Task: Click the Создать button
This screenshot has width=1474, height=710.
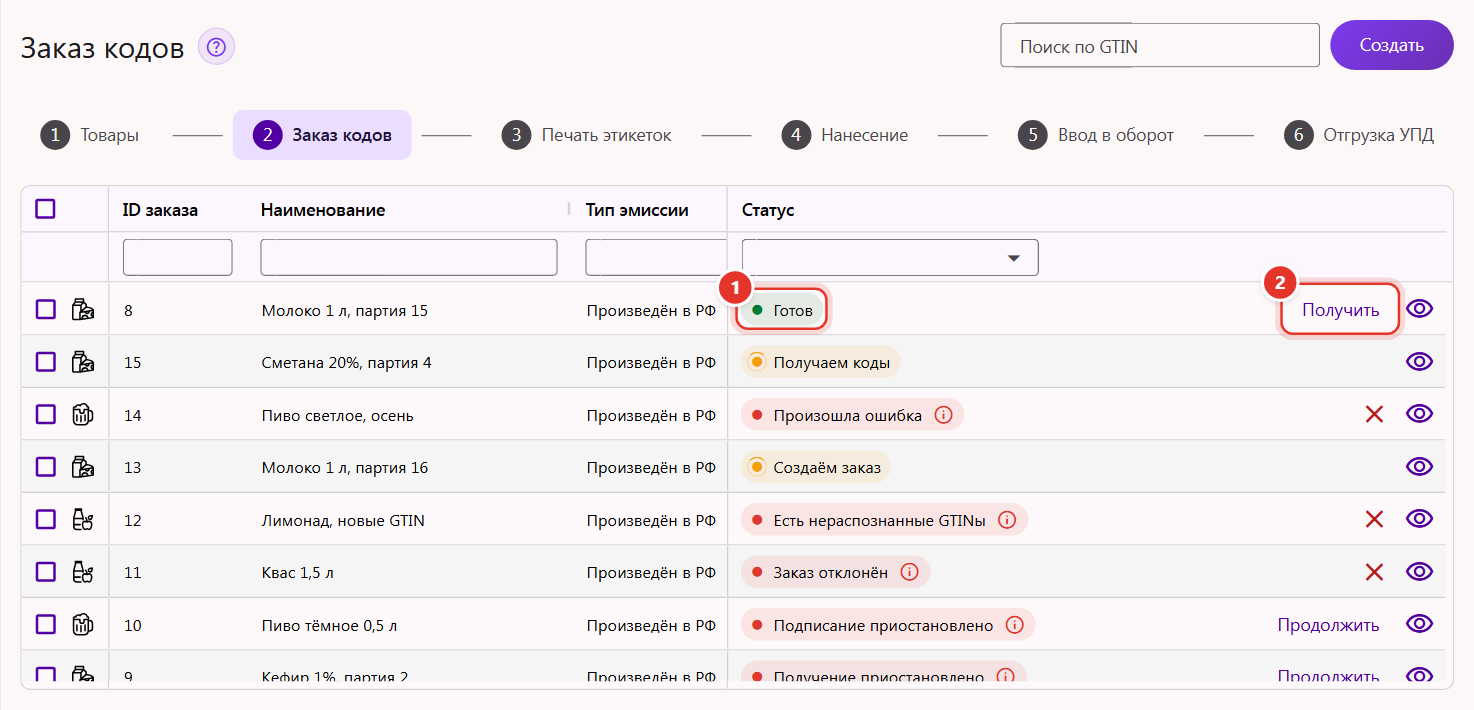Action: [1391, 45]
